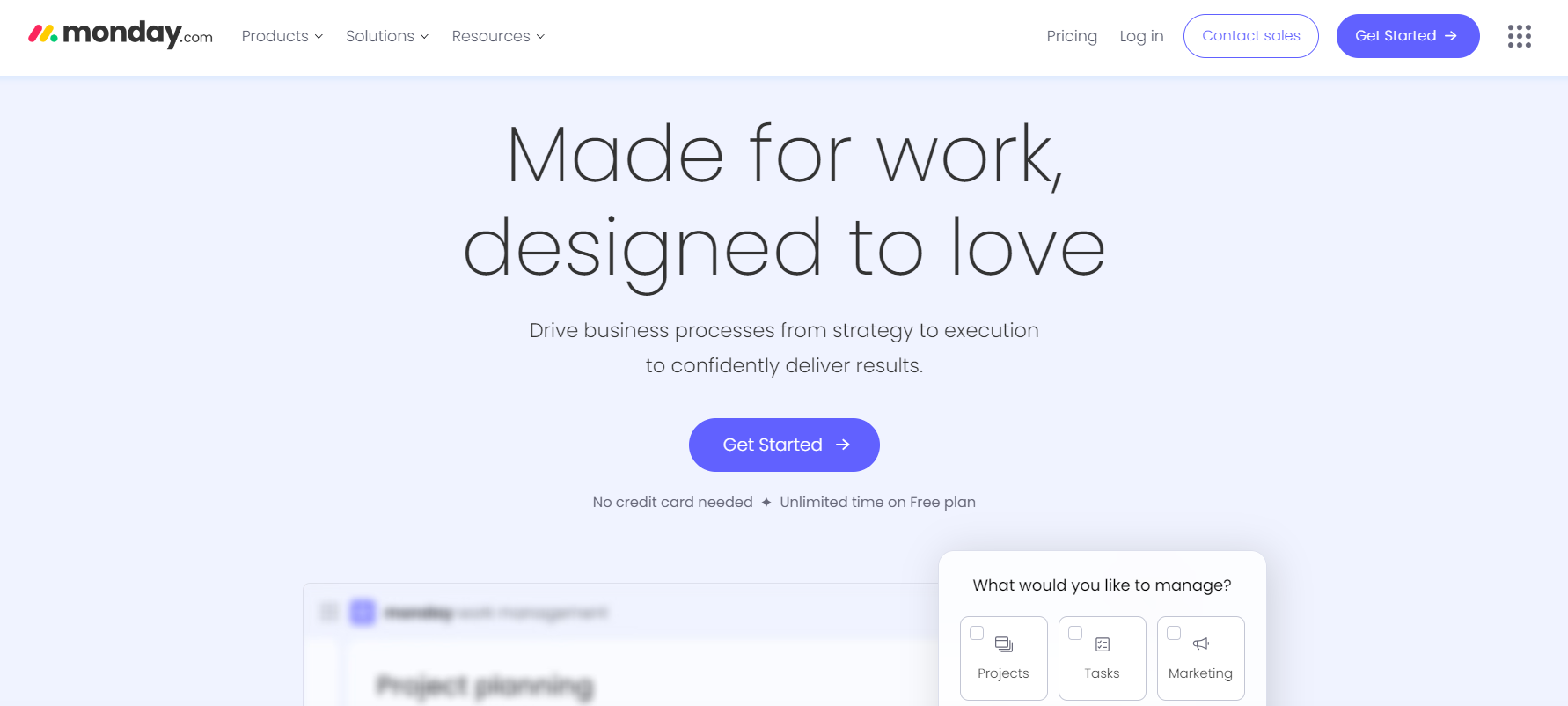Click arrow icon in hero Get Started button
The image size is (1568, 706).
(843, 445)
